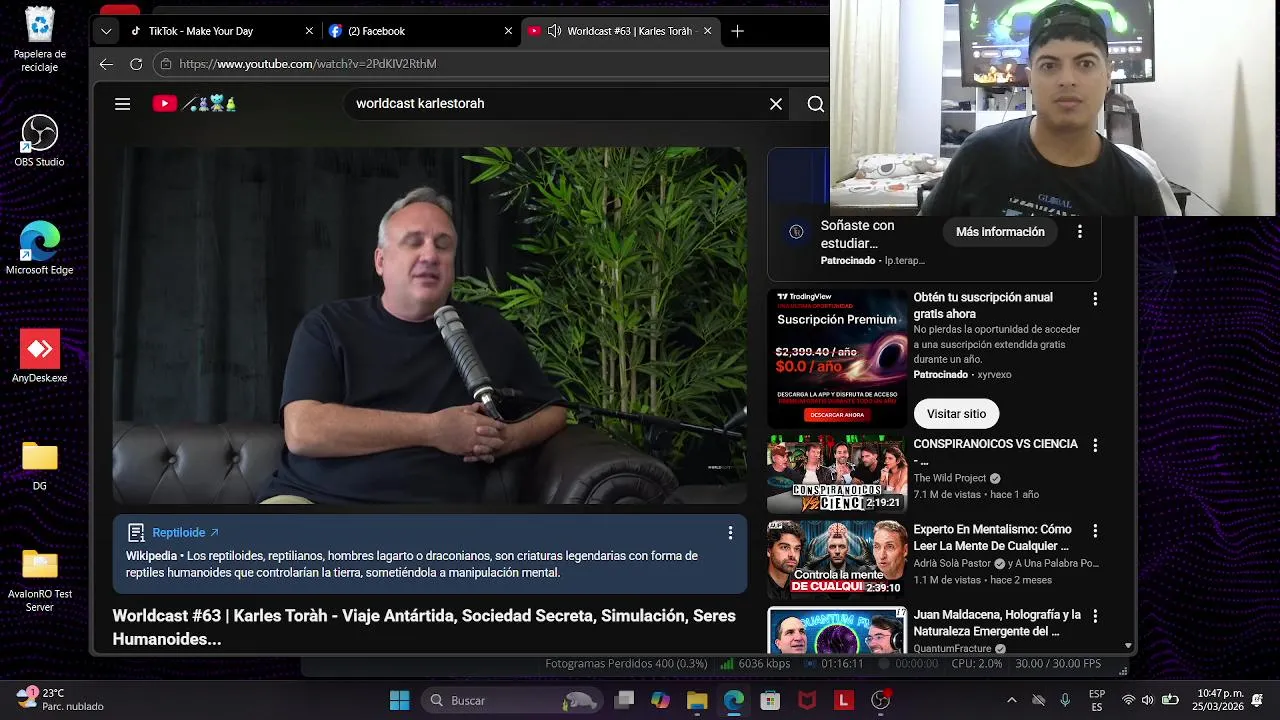Open Juan Maldacena, Holografía video title
This screenshot has height=720, width=1280.
pyautogui.click(x=997, y=623)
